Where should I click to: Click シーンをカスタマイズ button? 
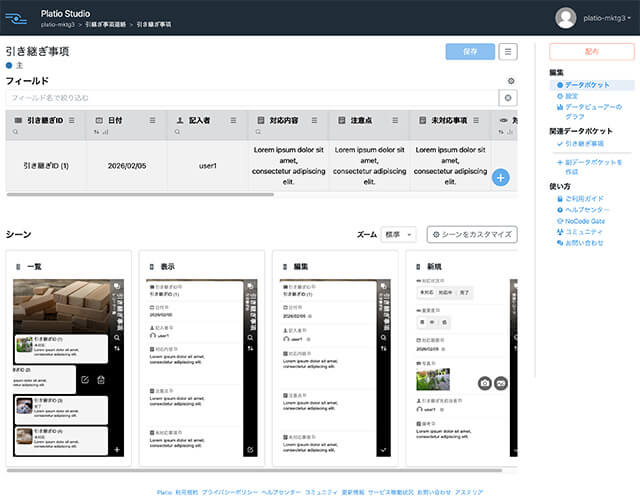pos(472,234)
